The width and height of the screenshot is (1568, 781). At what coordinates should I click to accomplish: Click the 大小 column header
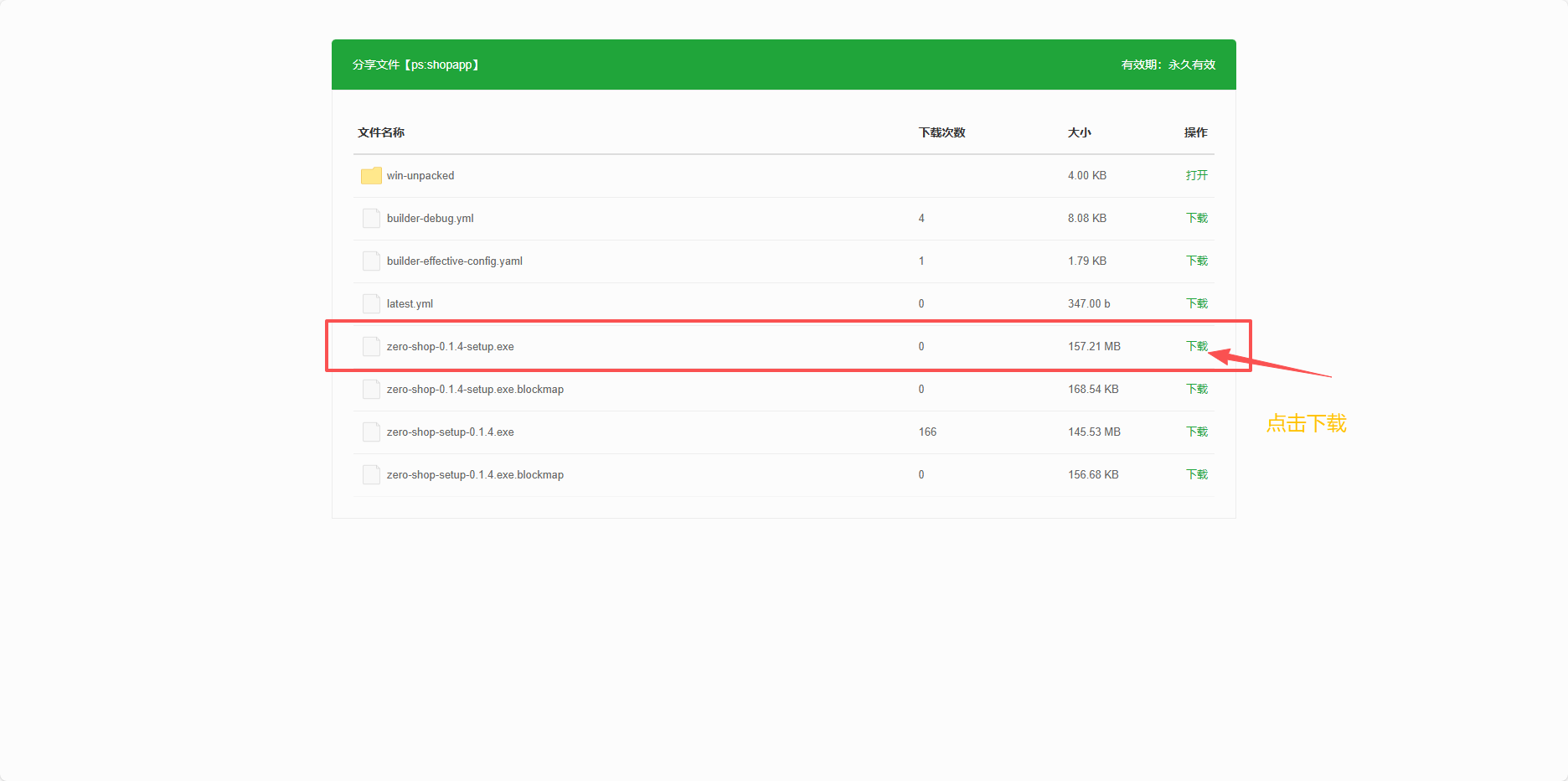click(1079, 132)
